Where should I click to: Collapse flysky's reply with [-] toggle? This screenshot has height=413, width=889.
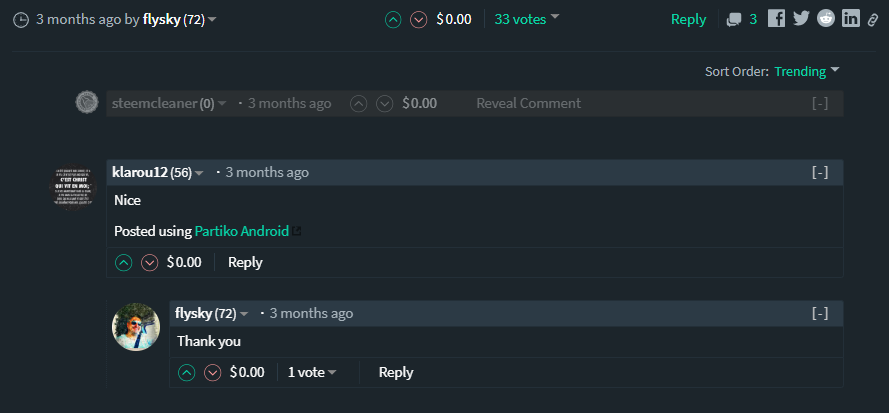pos(820,313)
